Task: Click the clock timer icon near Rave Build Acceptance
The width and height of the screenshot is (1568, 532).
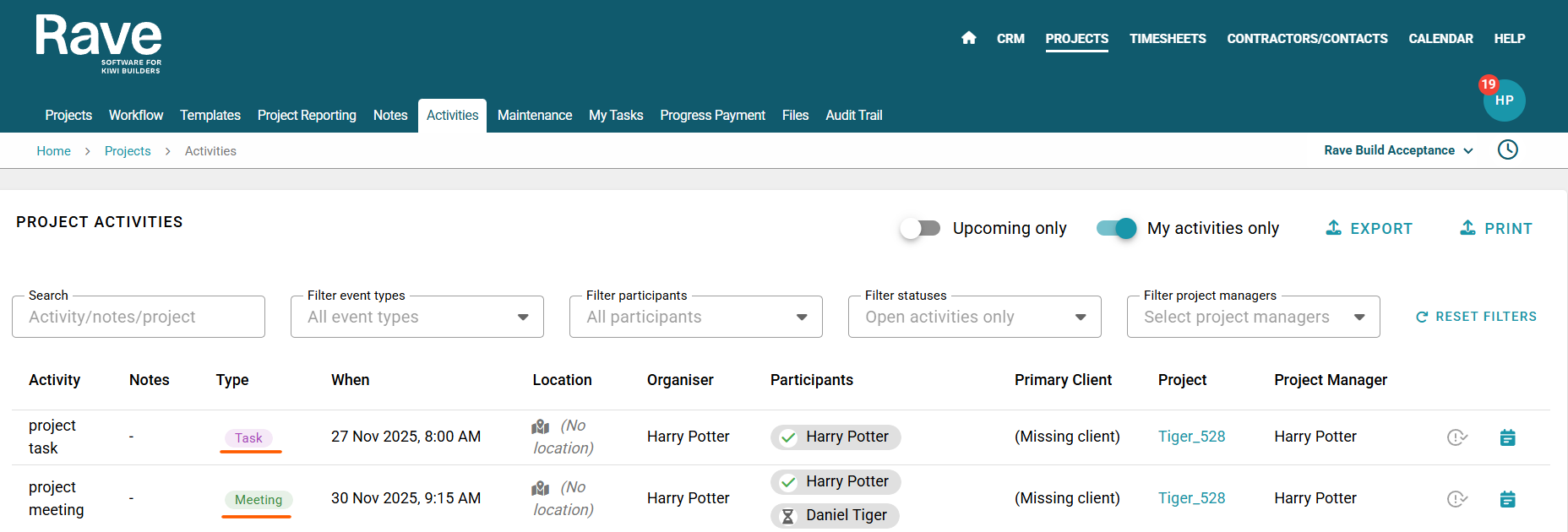Action: [x=1507, y=150]
